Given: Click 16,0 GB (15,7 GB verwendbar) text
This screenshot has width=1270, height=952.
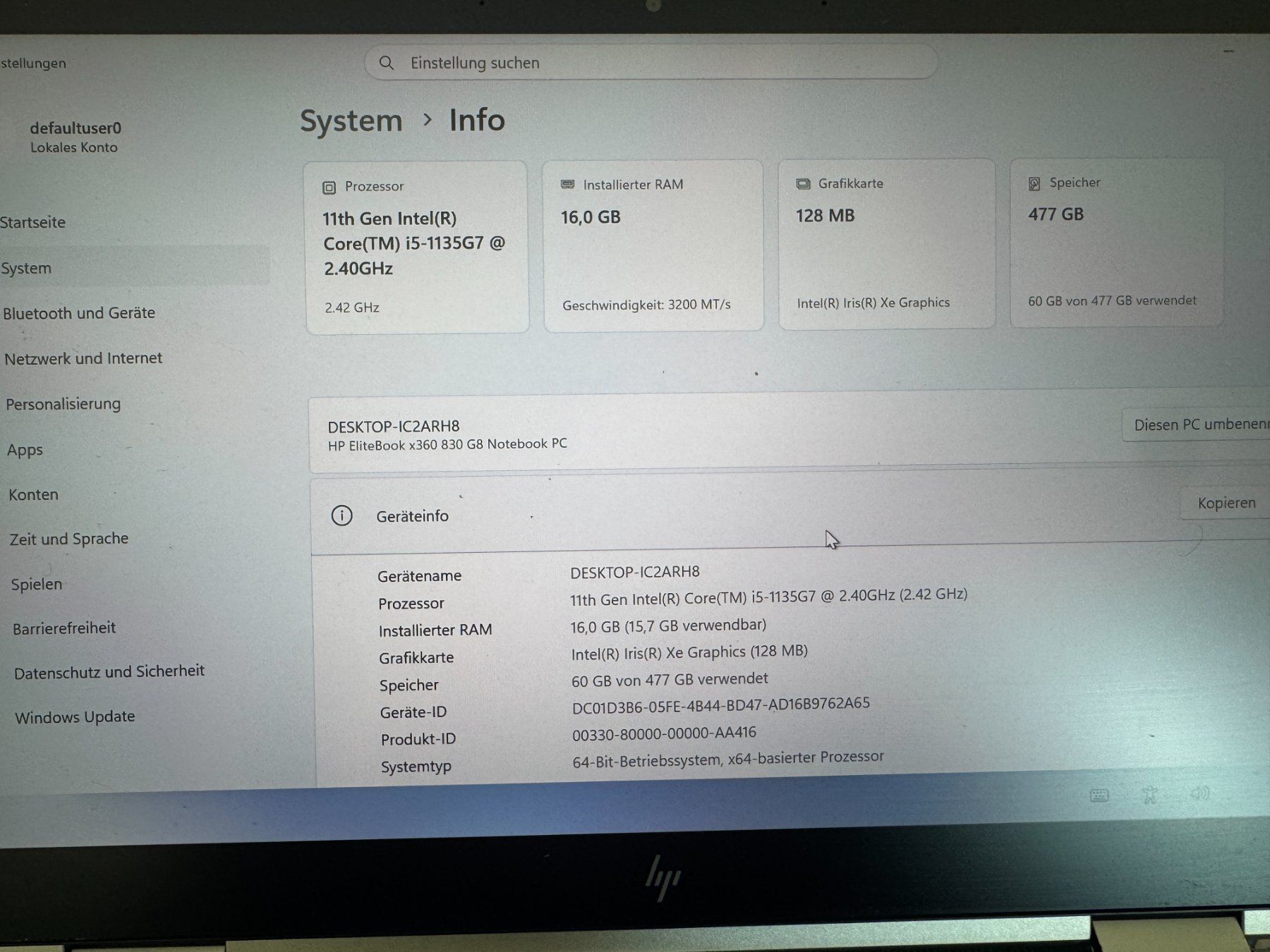Looking at the screenshot, I should [668, 626].
